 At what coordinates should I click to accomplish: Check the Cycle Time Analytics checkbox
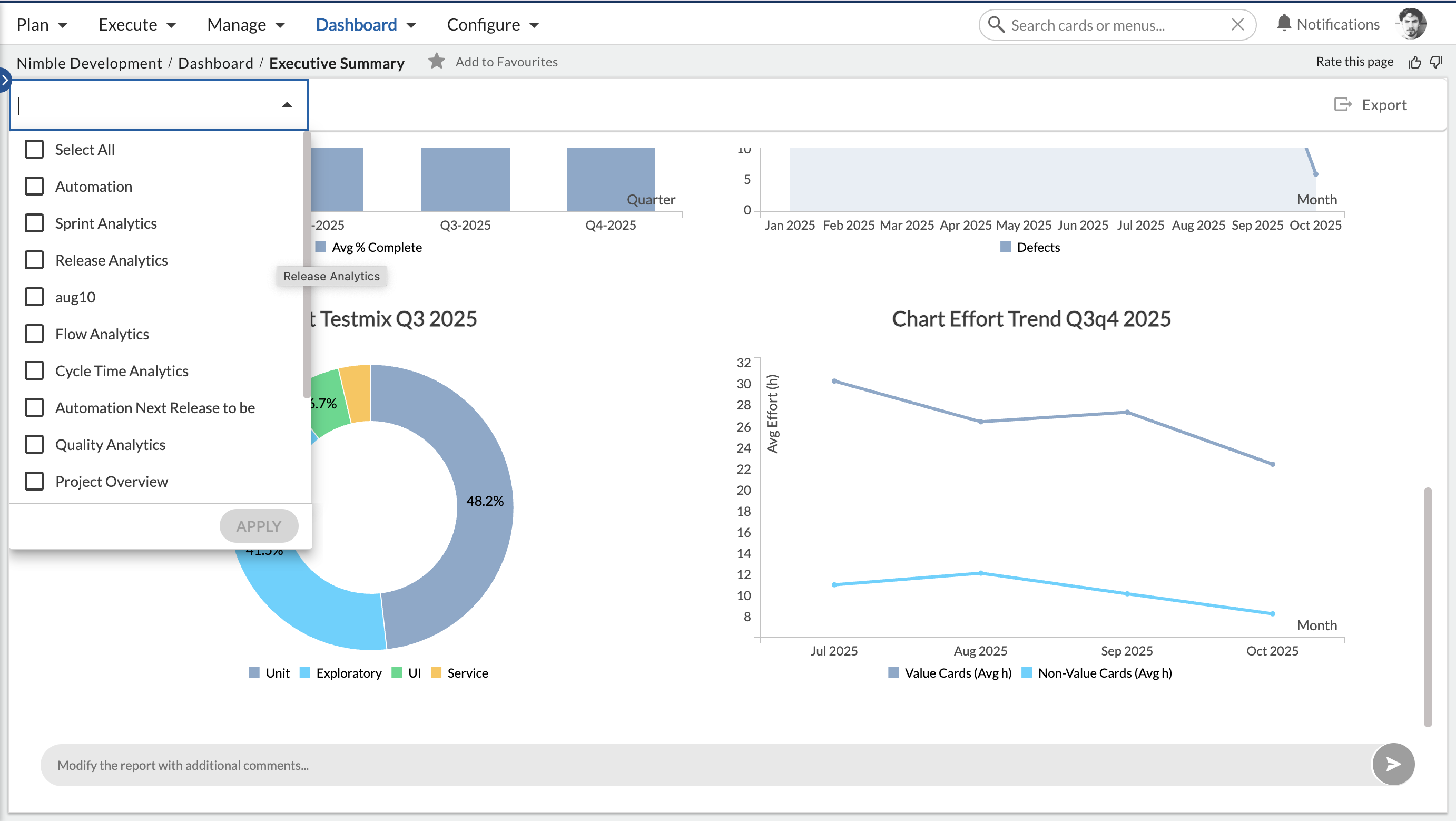(34, 371)
